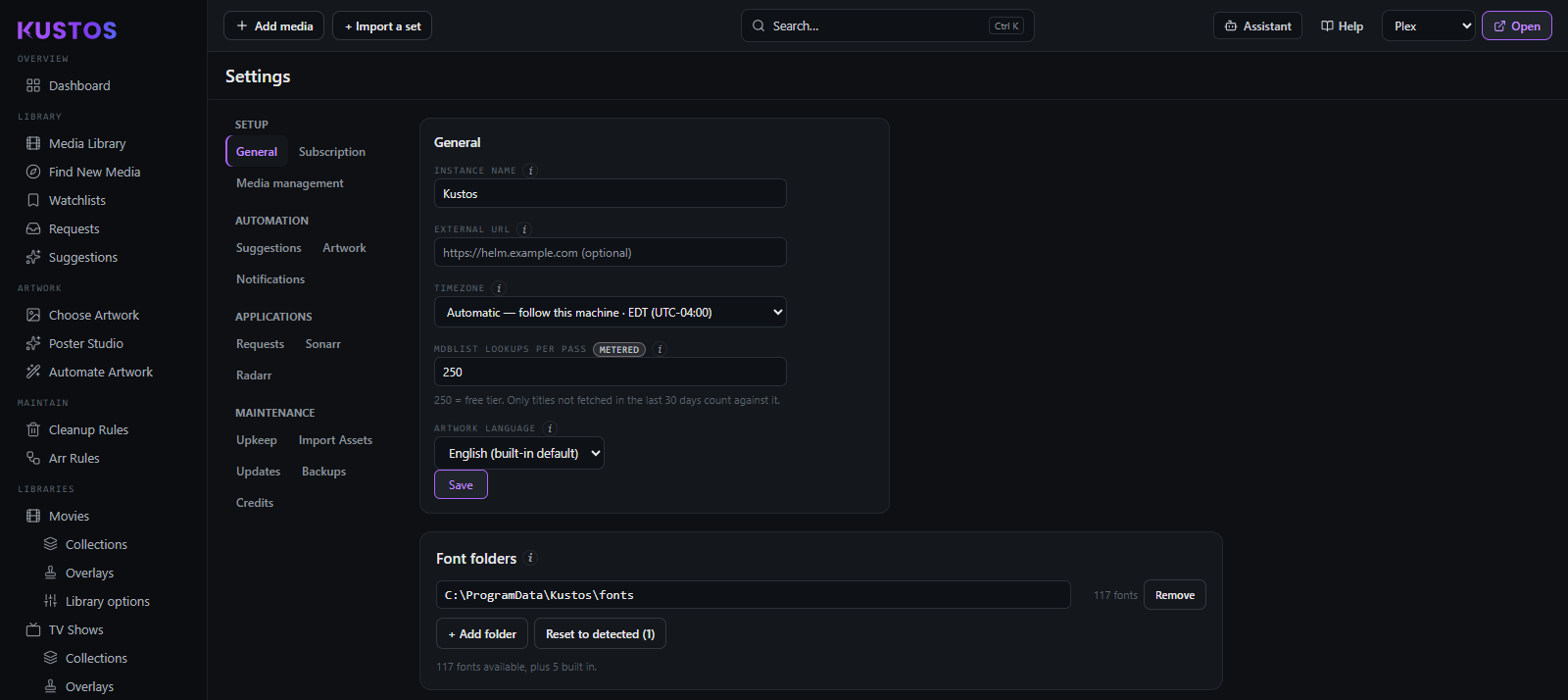Click the Media Library film icon

[x=33, y=143]
